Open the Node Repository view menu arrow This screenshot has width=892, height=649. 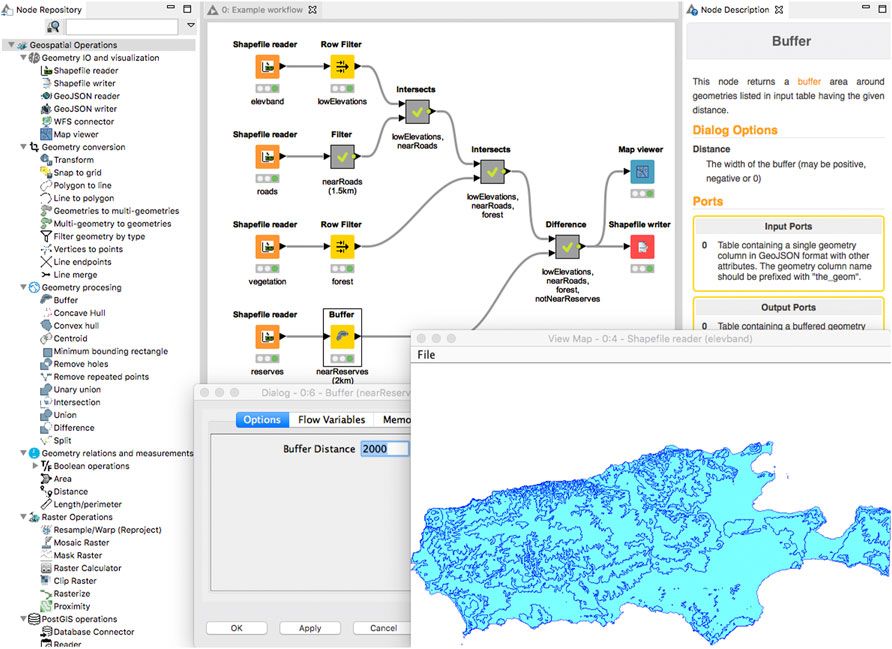click(x=191, y=25)
